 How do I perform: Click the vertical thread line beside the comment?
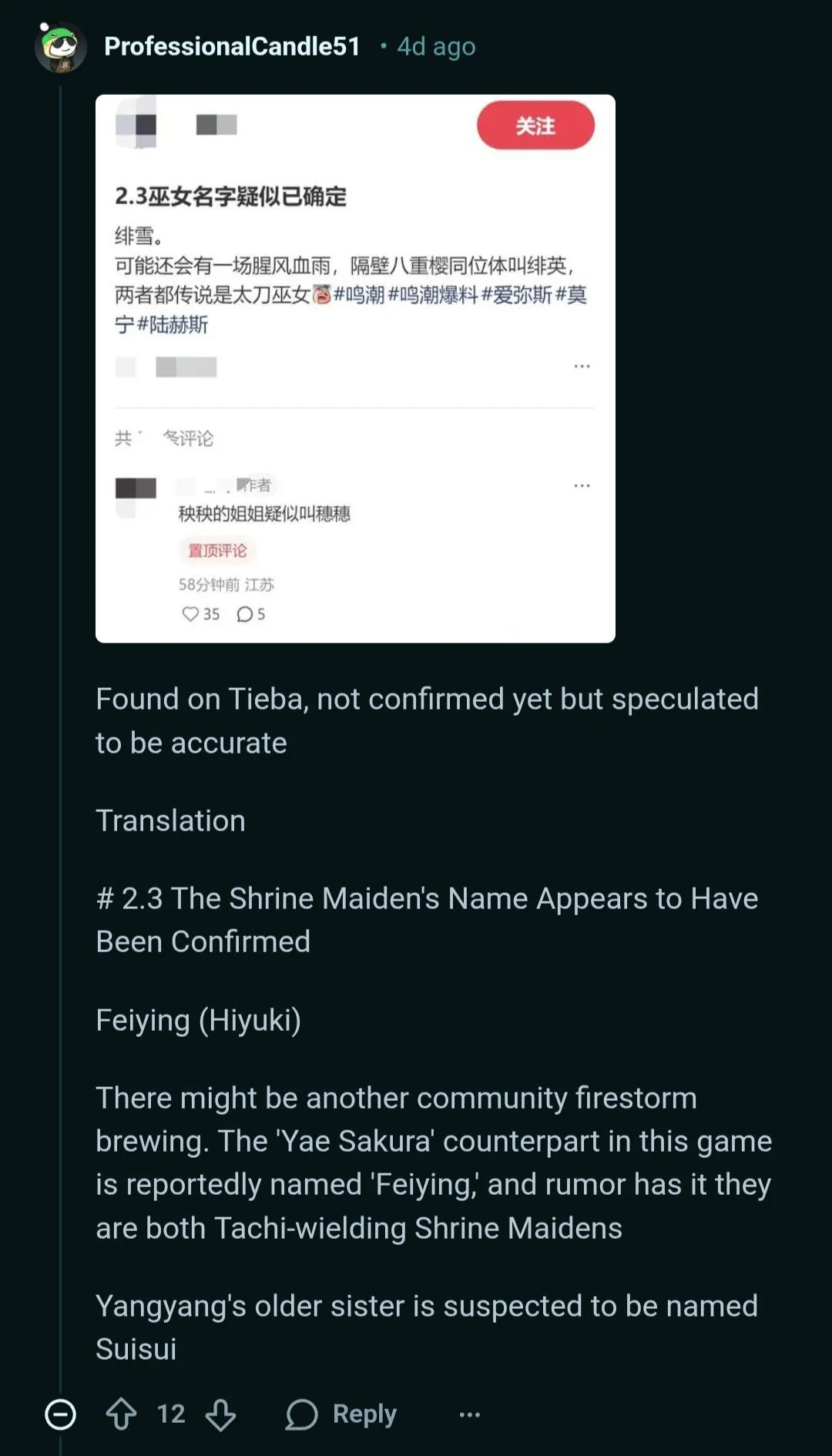[x=60, y=770]
